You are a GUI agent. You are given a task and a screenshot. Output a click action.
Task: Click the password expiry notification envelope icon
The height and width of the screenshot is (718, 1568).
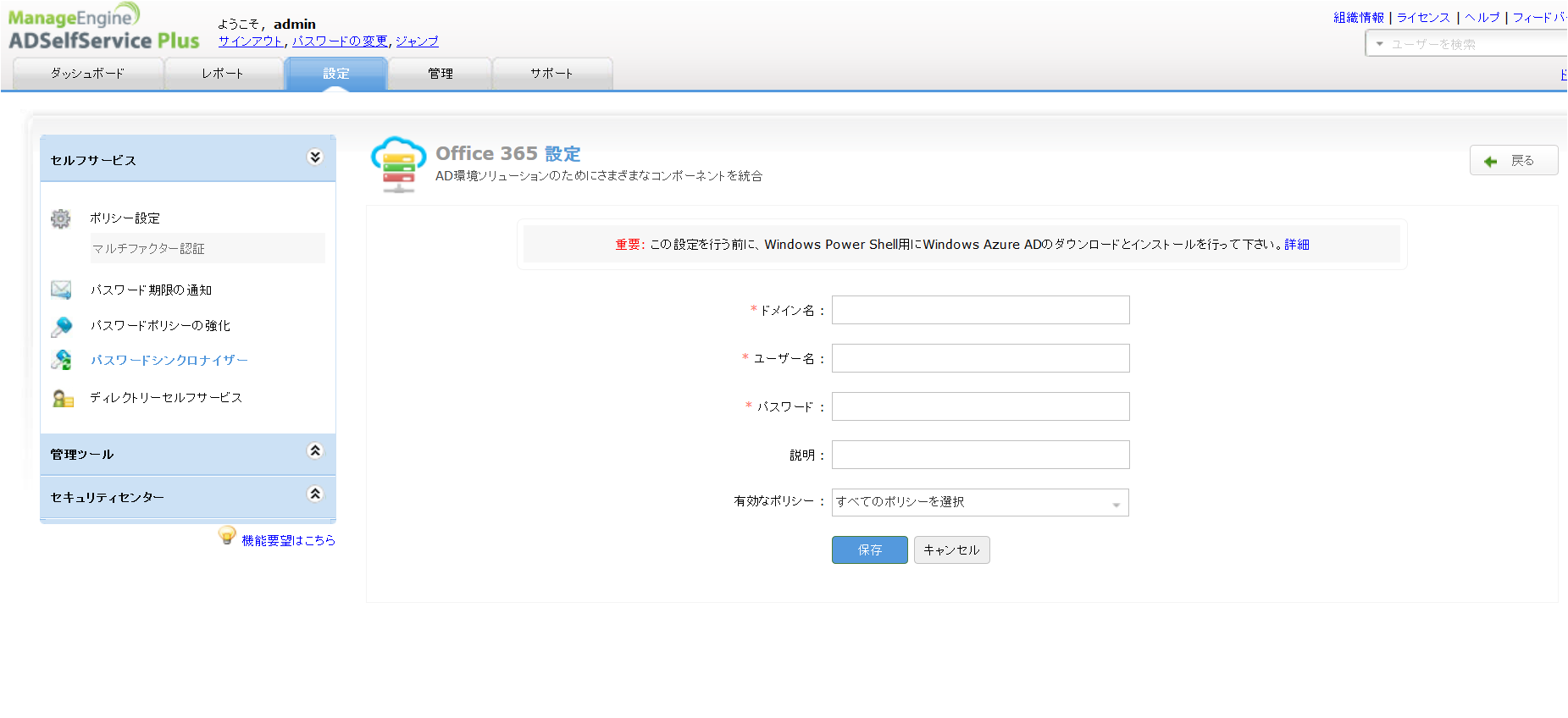pos(61,290)
